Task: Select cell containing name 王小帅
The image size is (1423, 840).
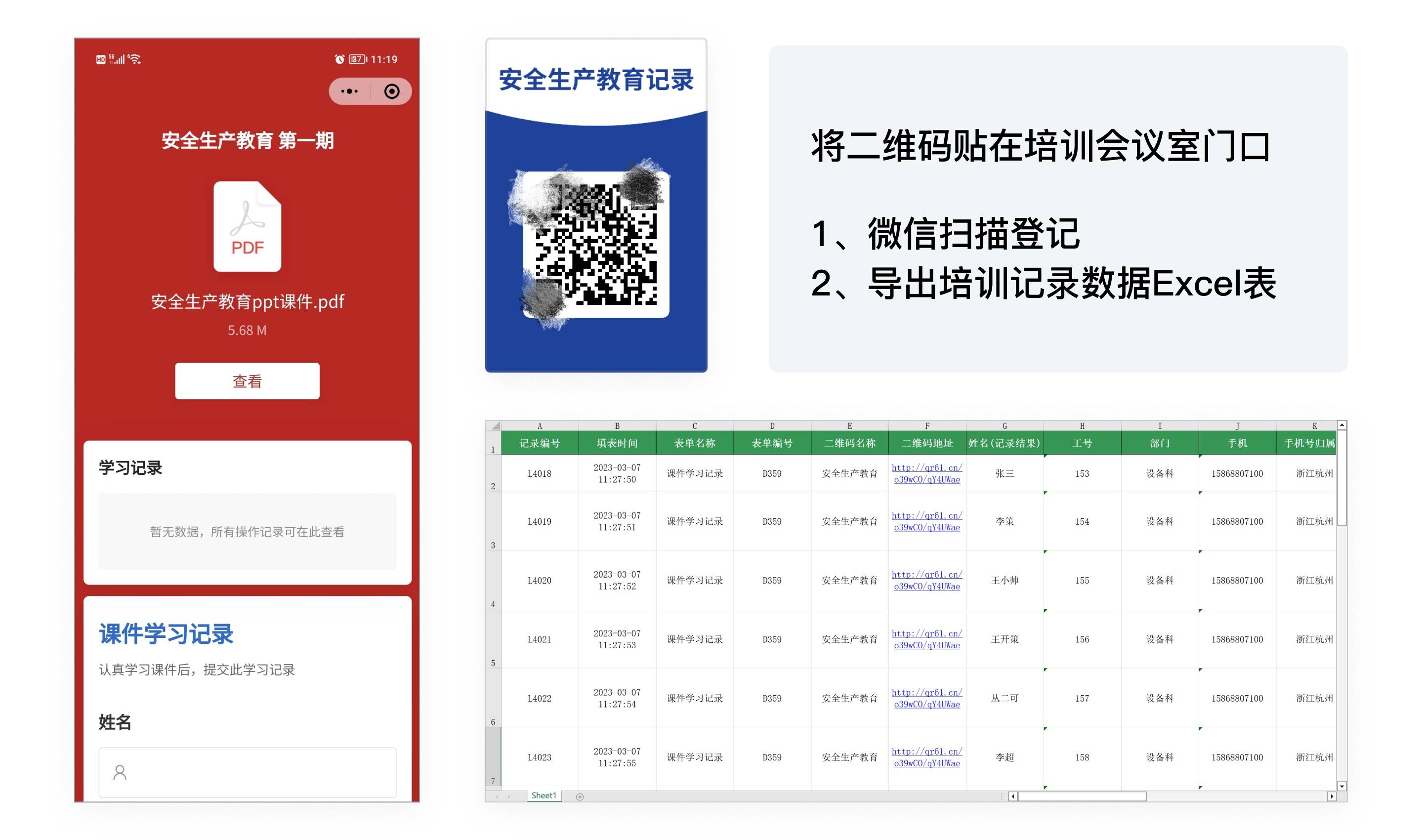Action: [1004, 580]
